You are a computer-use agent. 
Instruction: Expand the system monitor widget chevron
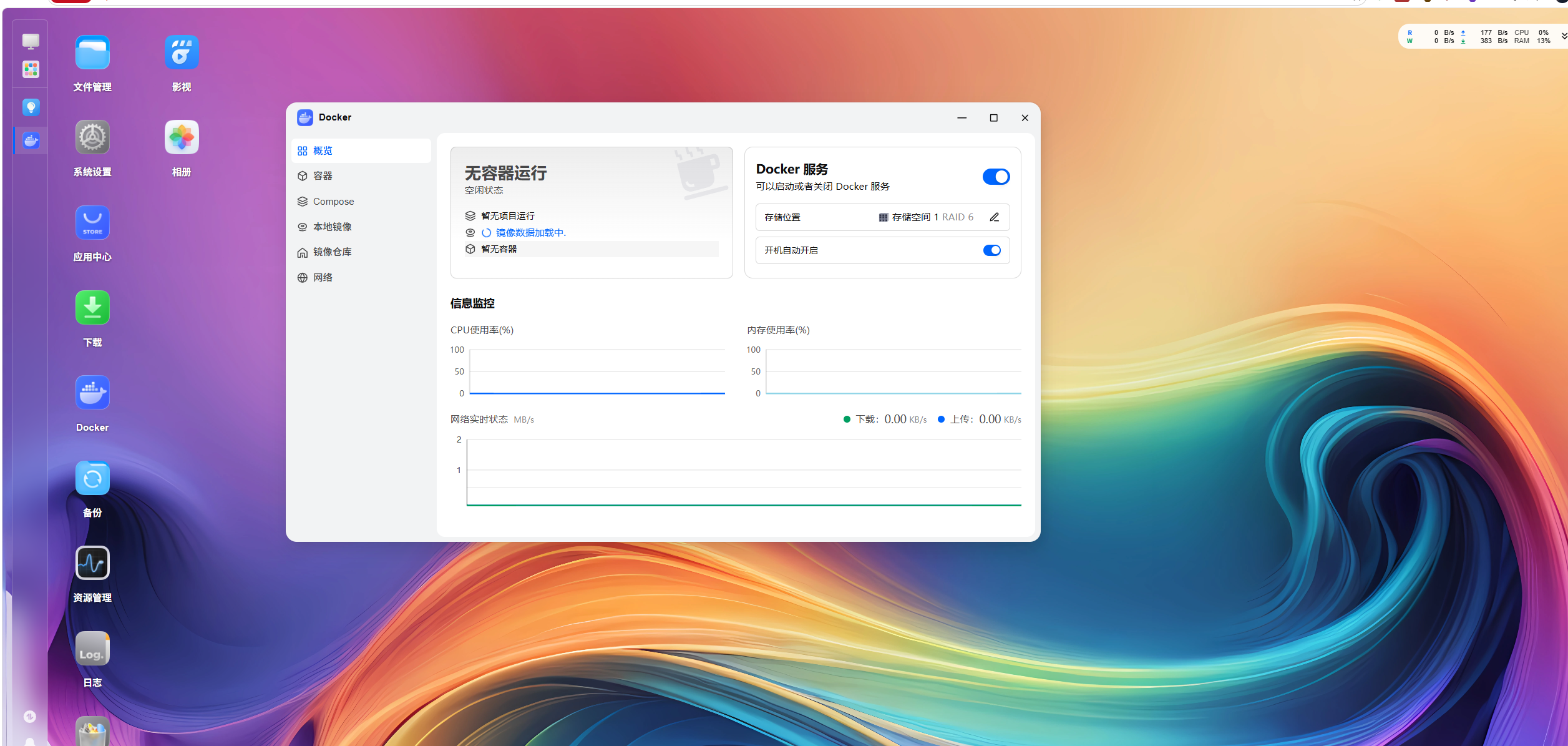click(x=1564, y=36)
